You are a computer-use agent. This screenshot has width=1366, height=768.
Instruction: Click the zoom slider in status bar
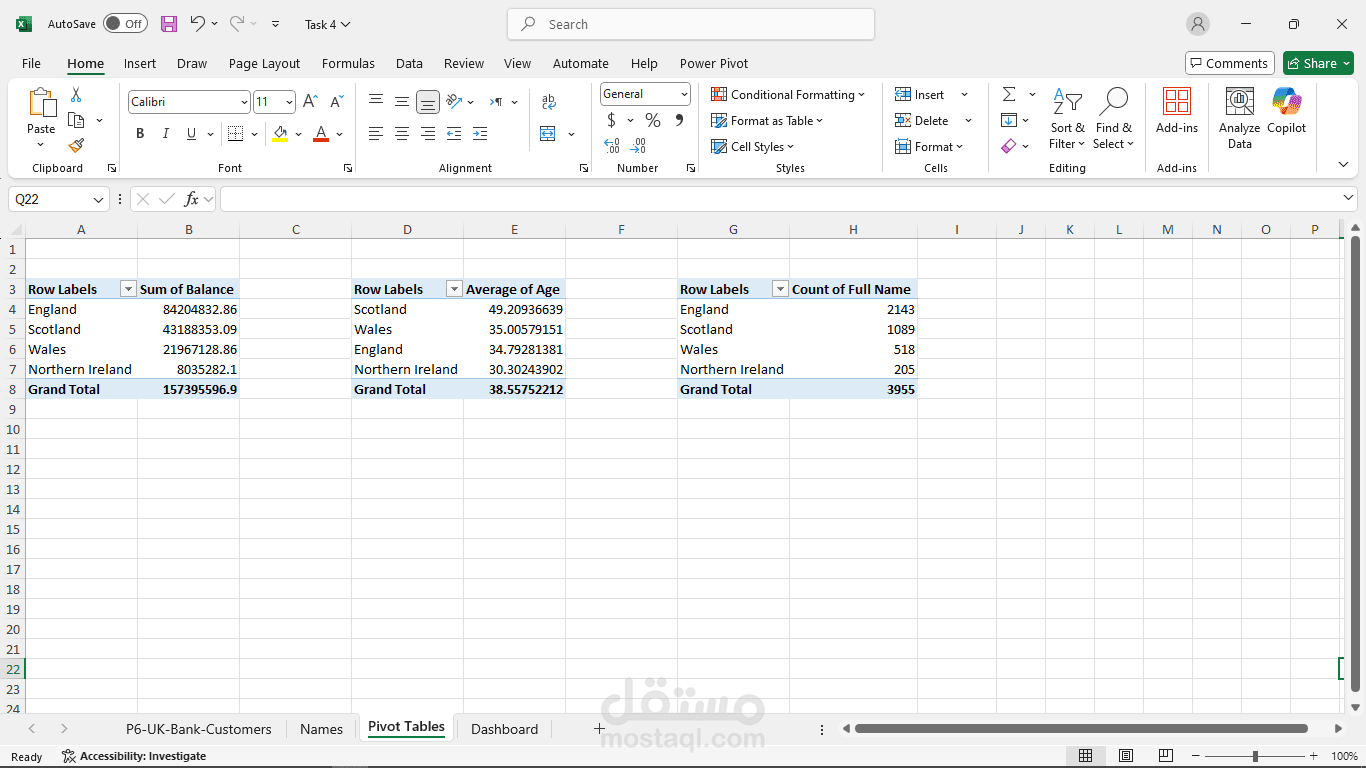pyautogui.click(x=1255, y=756)
